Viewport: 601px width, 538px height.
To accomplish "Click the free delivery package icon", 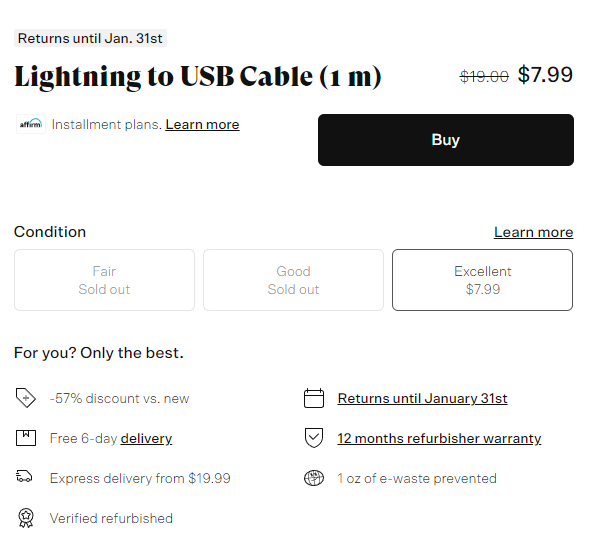I will [x=26, y=438].
